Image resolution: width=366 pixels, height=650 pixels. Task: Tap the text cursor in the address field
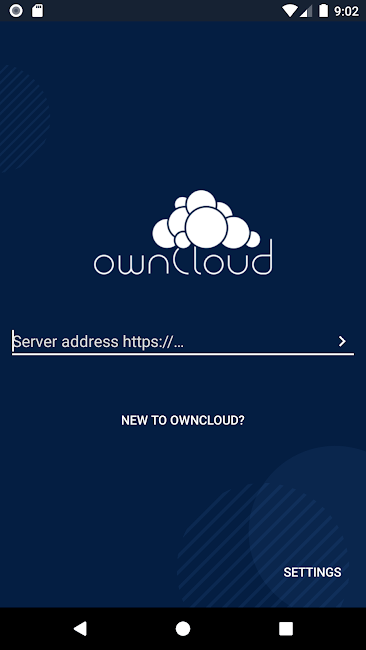[x=13, y=341]
